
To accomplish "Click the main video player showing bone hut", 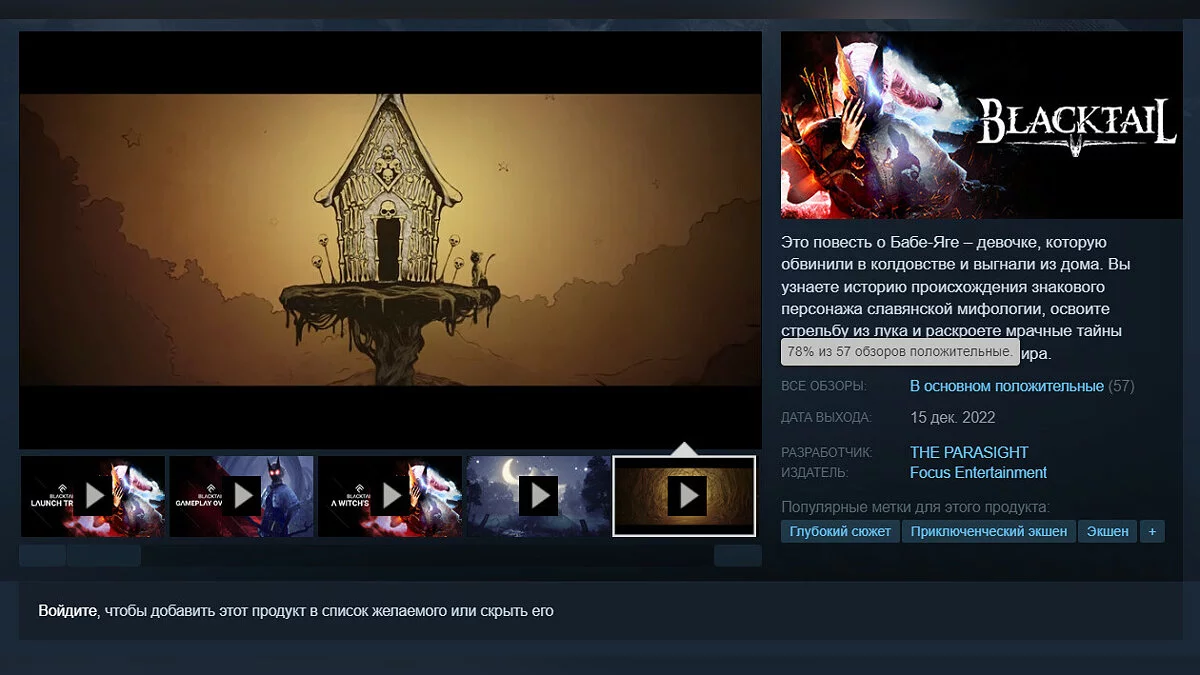I will click(390, 240).
